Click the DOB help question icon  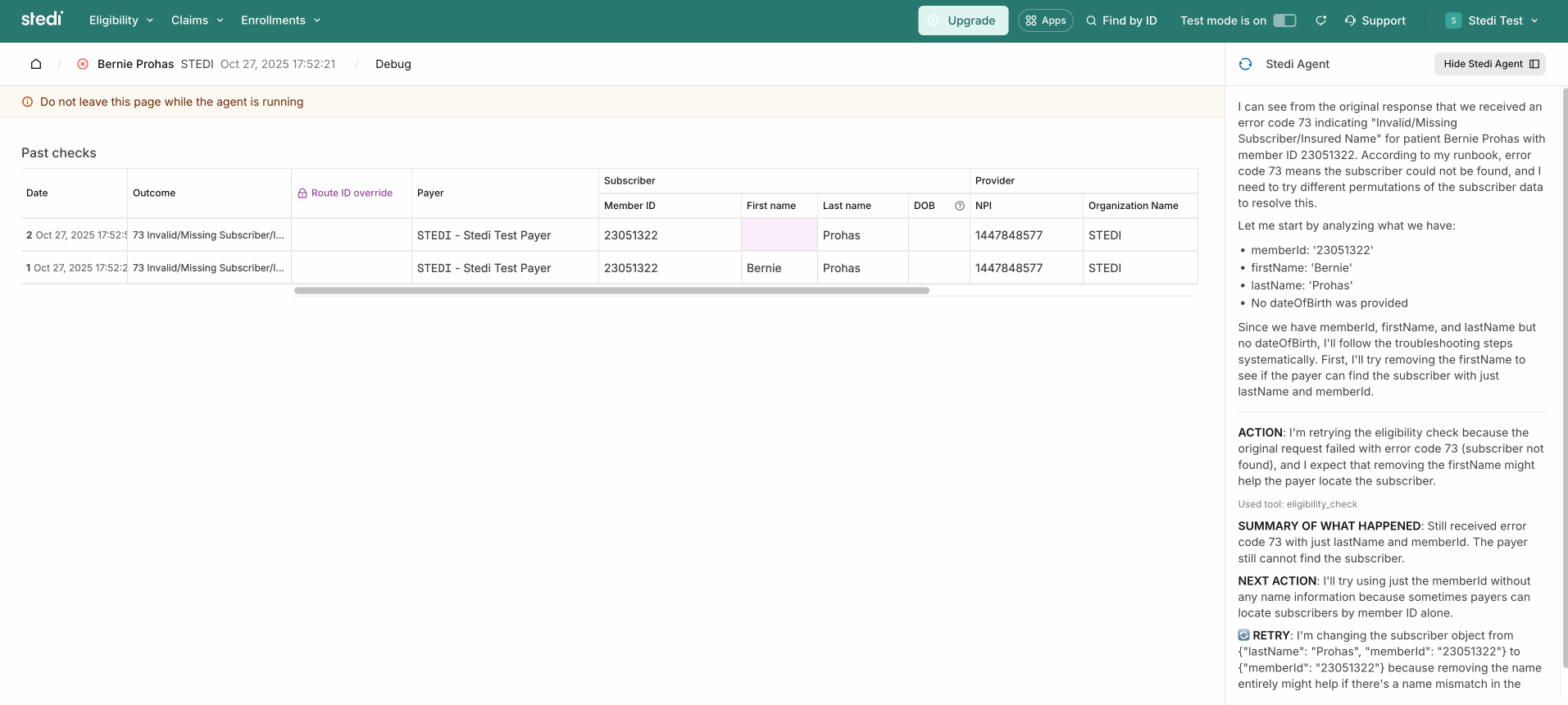coord(960,206)
